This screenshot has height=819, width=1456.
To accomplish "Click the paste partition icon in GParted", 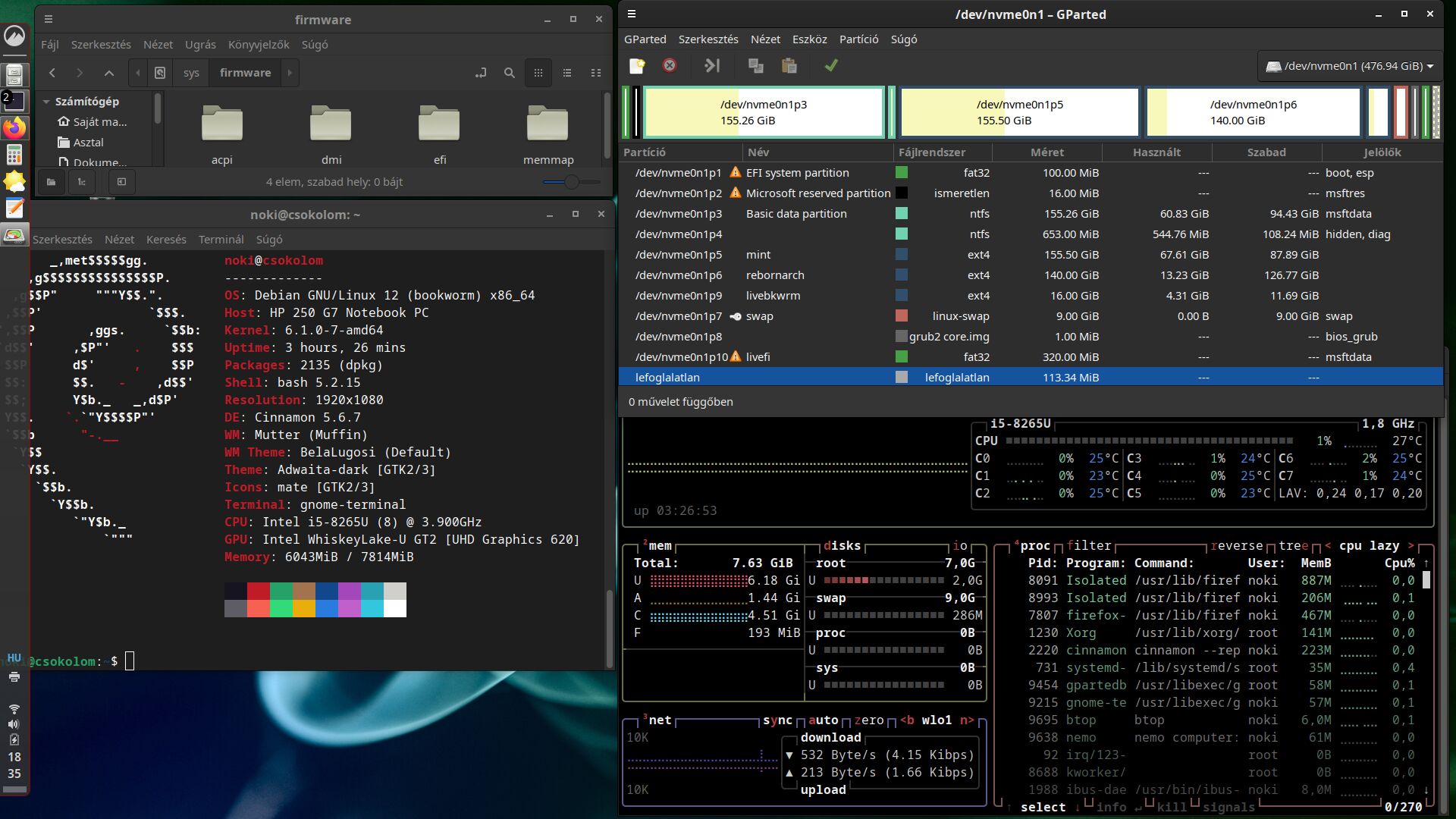I will tap(789, 66).
